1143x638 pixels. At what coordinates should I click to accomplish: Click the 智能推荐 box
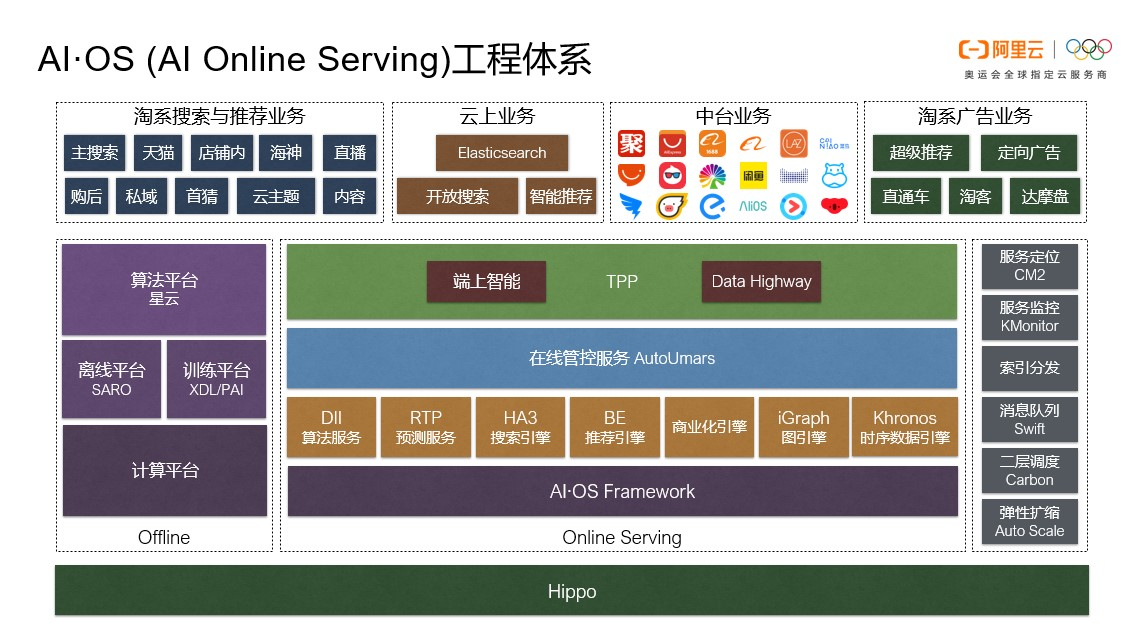561,196
